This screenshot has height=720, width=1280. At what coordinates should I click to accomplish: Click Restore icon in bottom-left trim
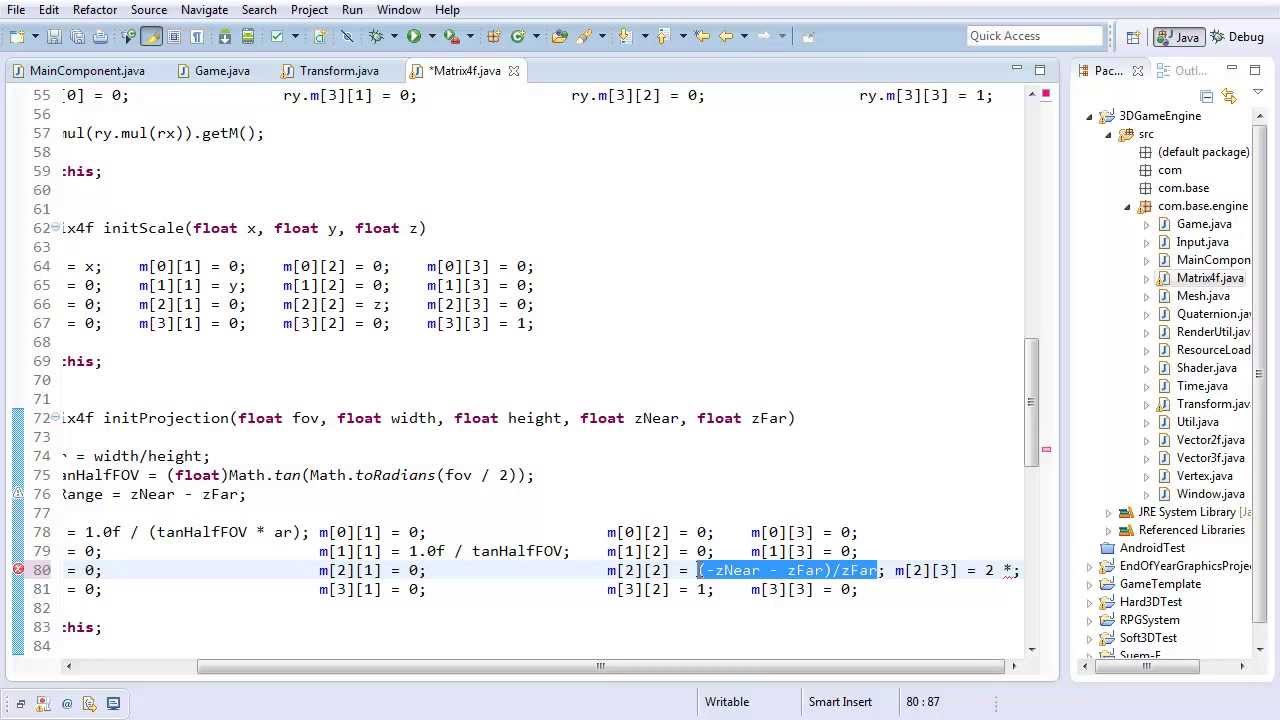[x=20, y=704]
